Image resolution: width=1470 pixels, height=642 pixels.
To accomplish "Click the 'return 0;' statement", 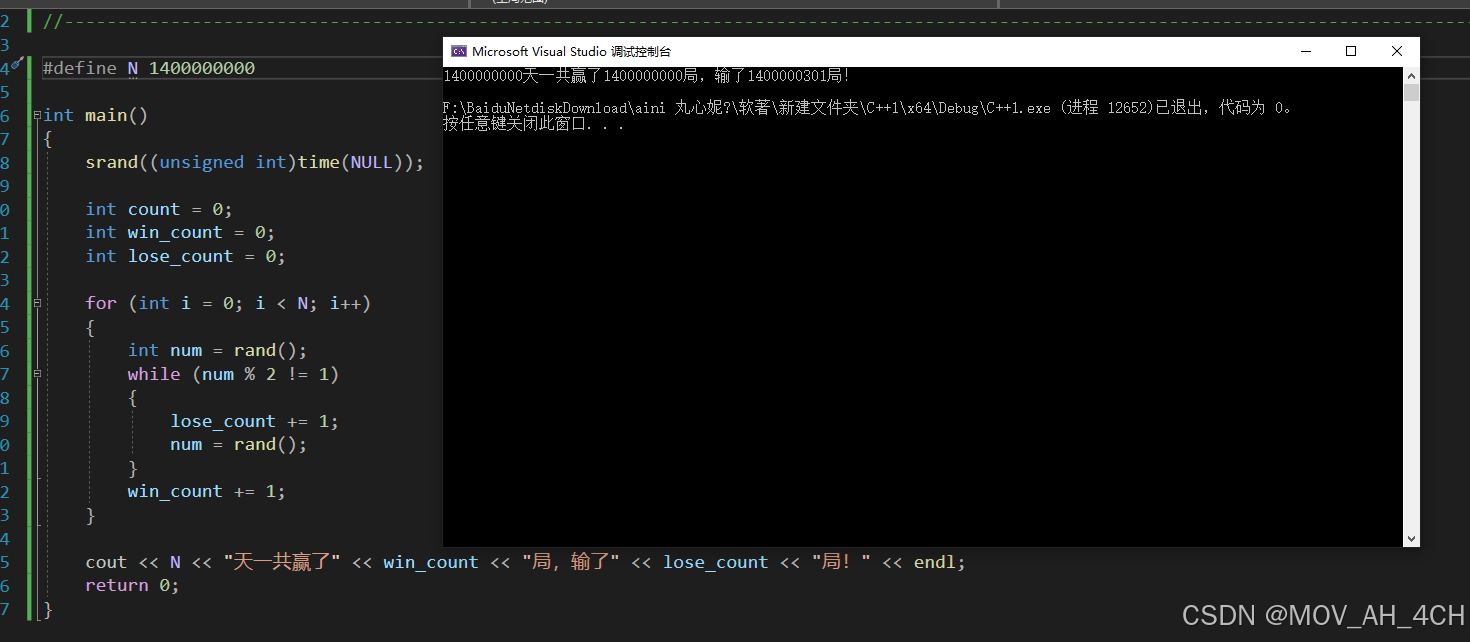I will pos(133,585).
